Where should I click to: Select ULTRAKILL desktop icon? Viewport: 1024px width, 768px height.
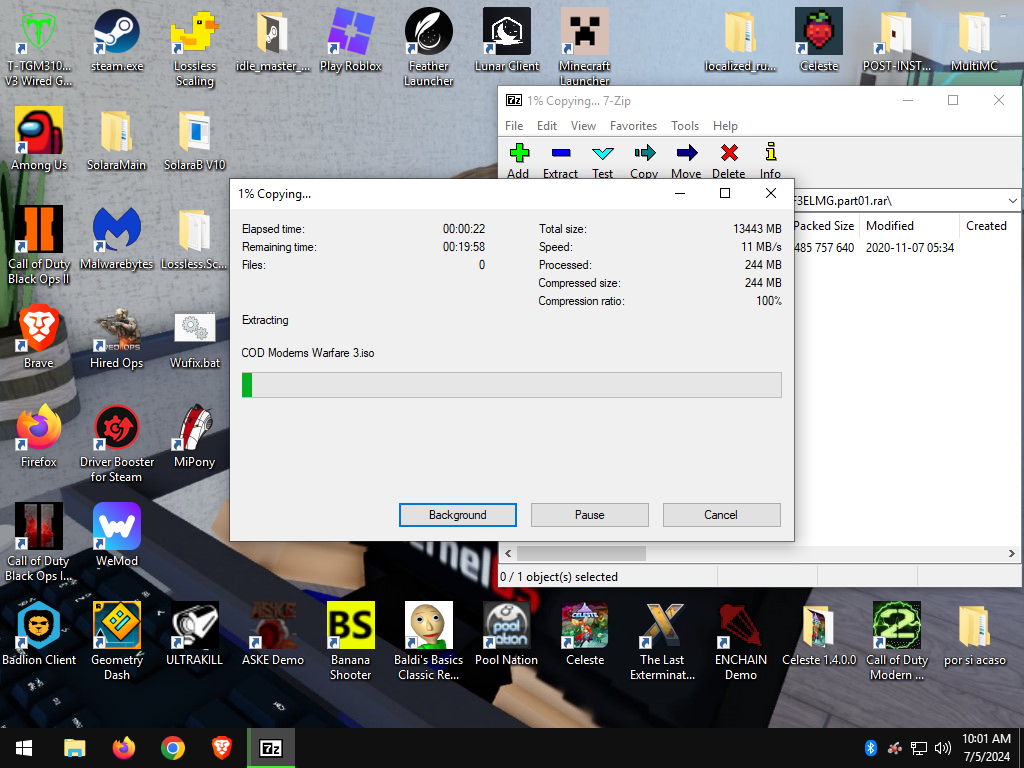(x=195, y=634)
